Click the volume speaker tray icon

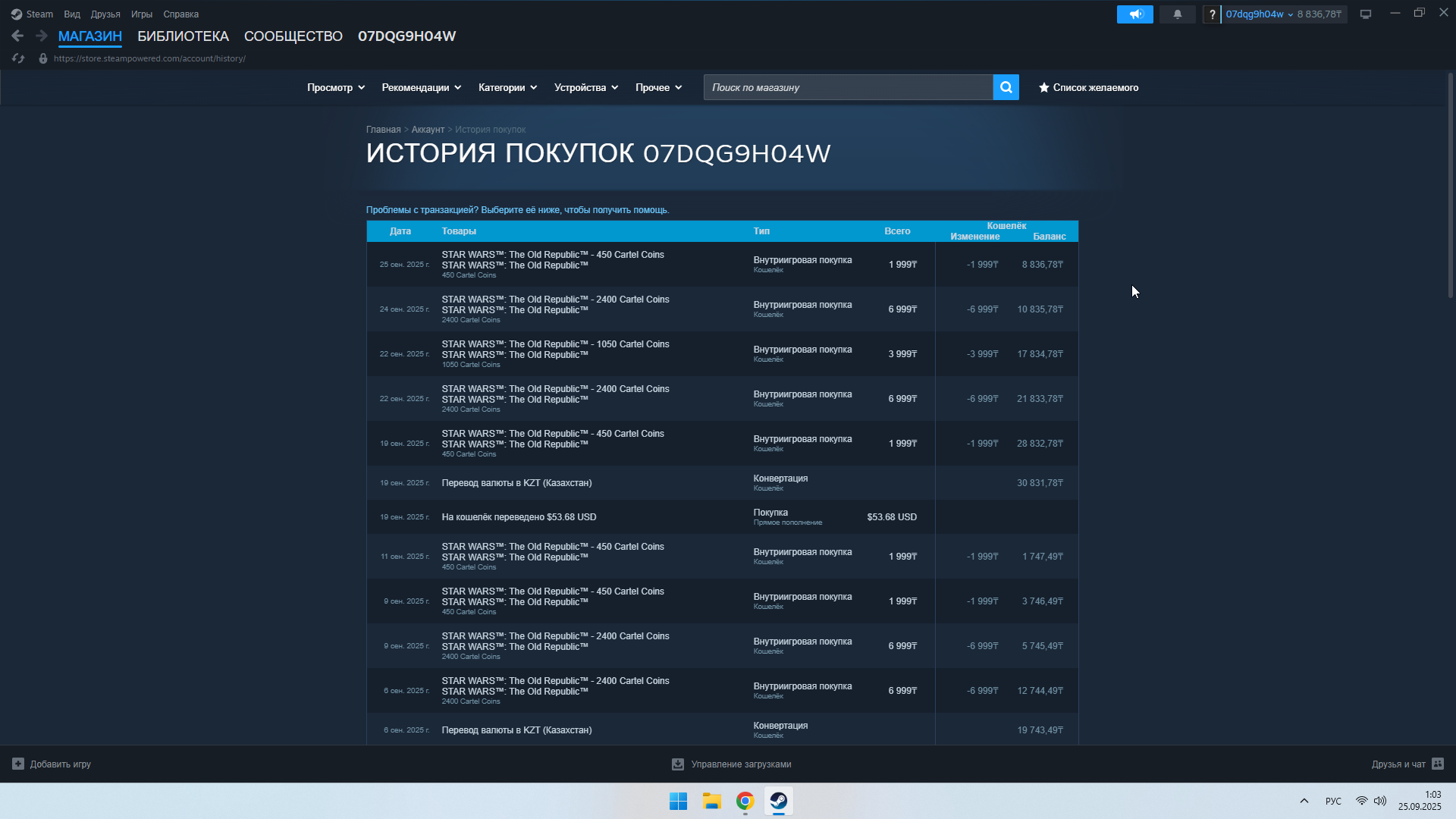click(1380, 801)
